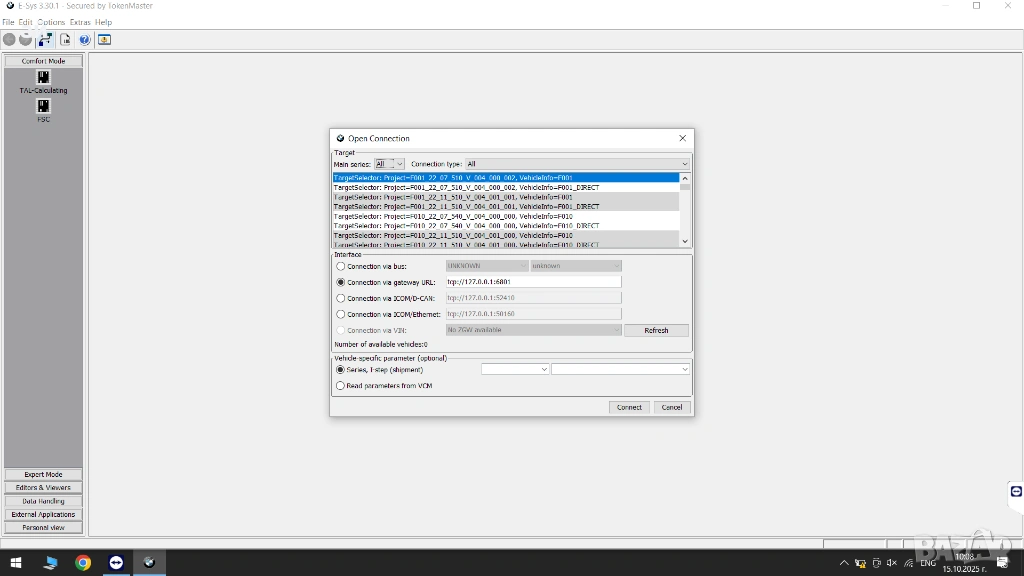The height and width of the screenshot is (576, 1024).
Task: Click the Connect button
Action: (629, 407)
